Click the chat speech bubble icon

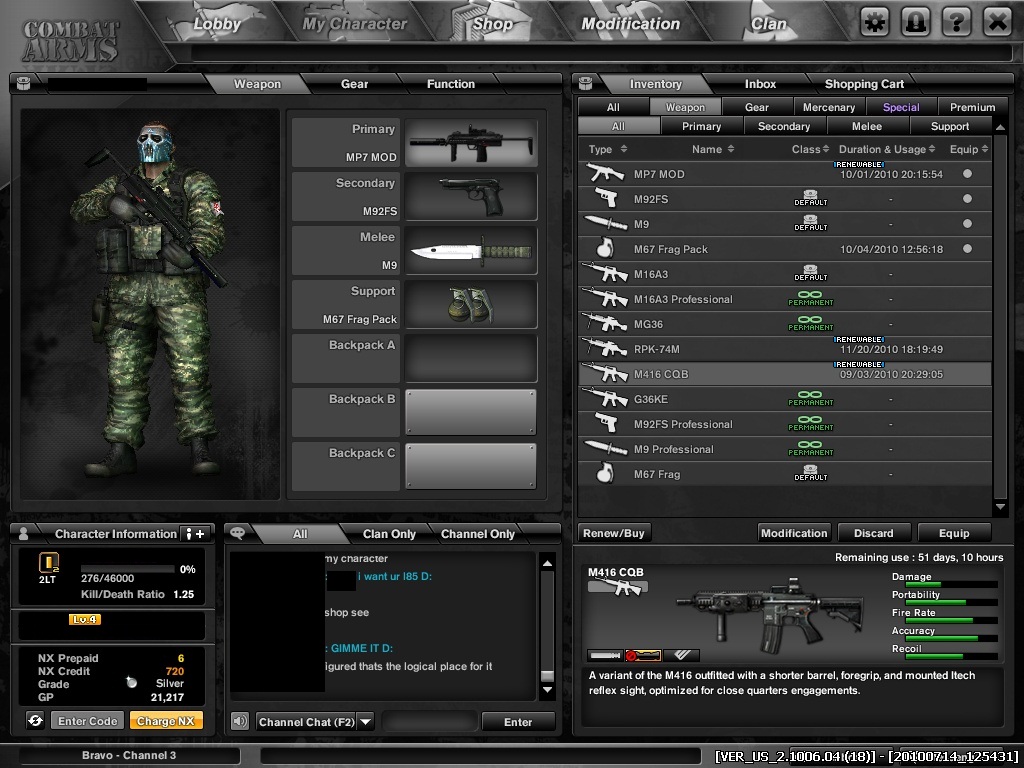click(x=238, y=533)
